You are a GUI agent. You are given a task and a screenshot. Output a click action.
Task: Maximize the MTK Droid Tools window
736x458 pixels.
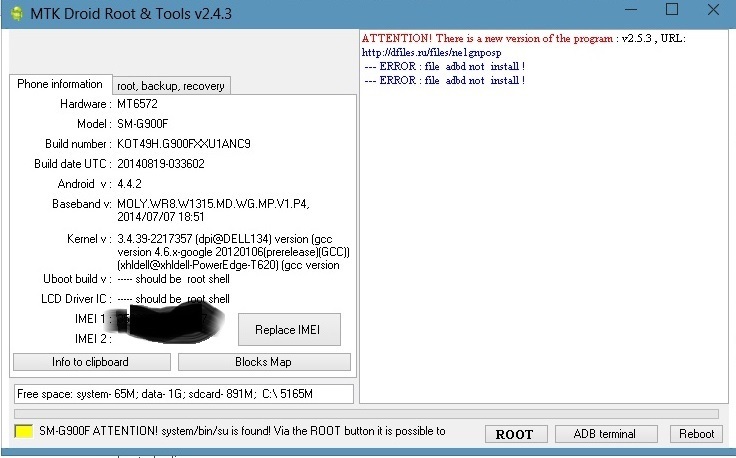pos(671,10)
